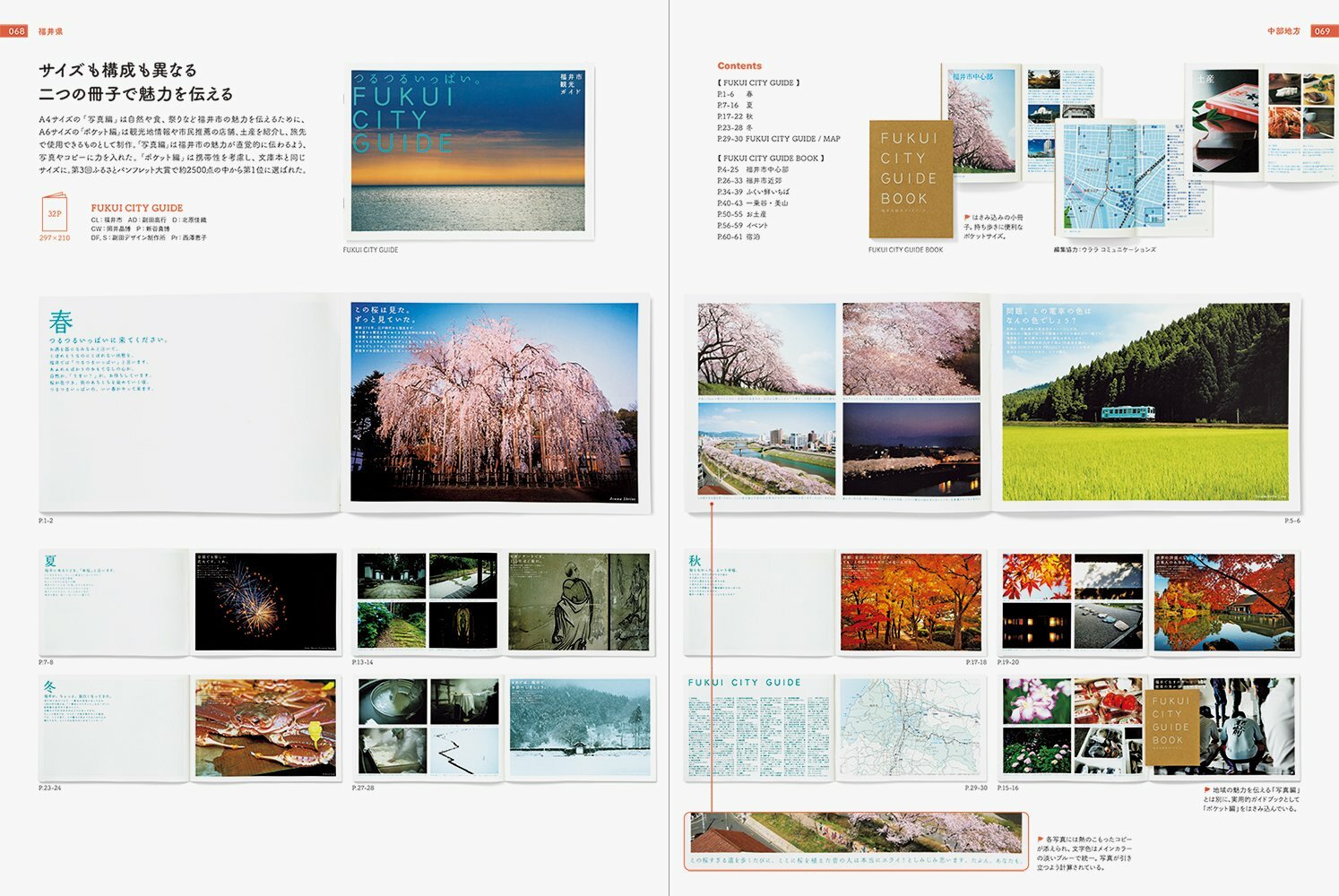Select the riverside city cherry blossom photo
Image resolution: width=1339 pixels, height=896 pixels.
(766, 449)
